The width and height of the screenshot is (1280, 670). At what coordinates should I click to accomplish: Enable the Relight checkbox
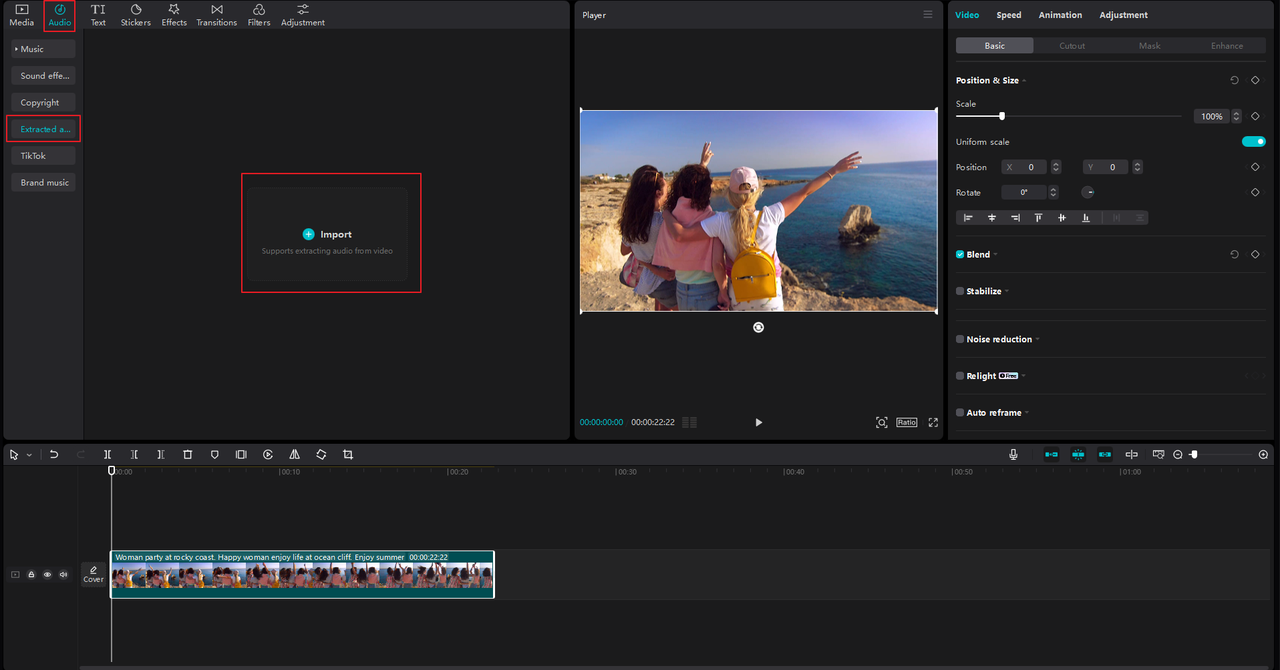960,376
